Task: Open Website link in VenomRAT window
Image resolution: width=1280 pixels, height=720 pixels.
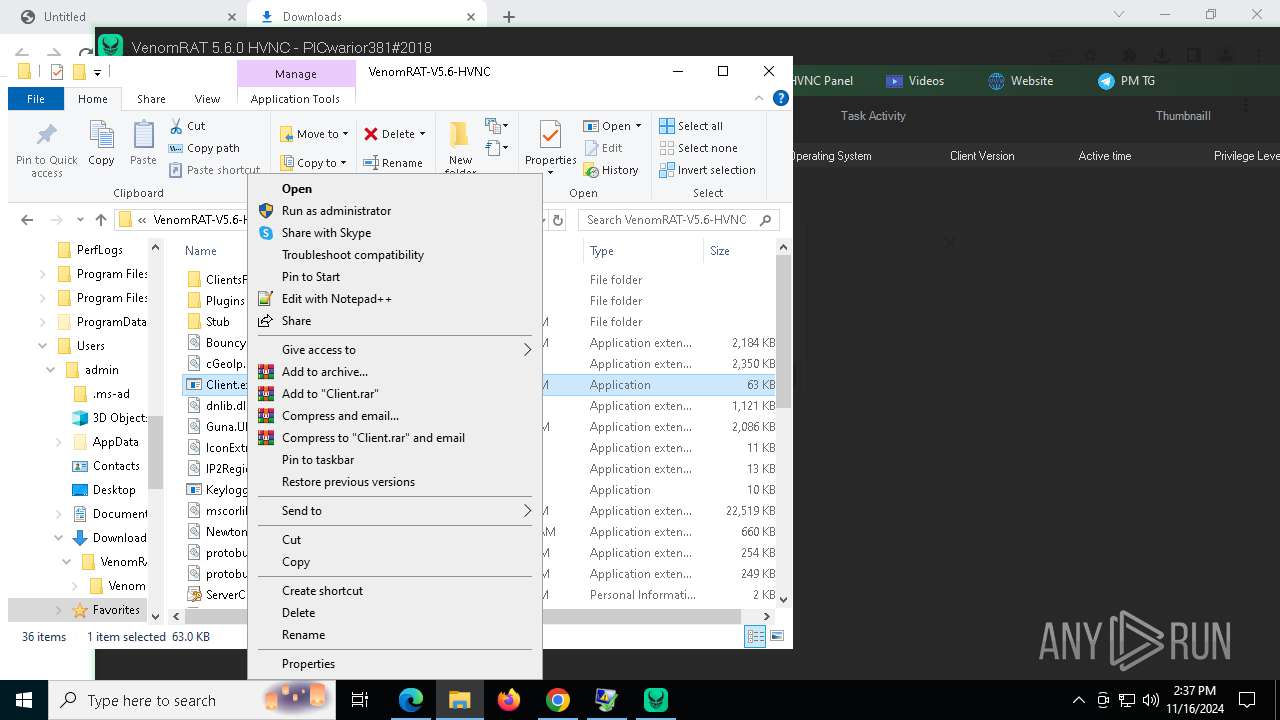Action: tap(1021, 81)
